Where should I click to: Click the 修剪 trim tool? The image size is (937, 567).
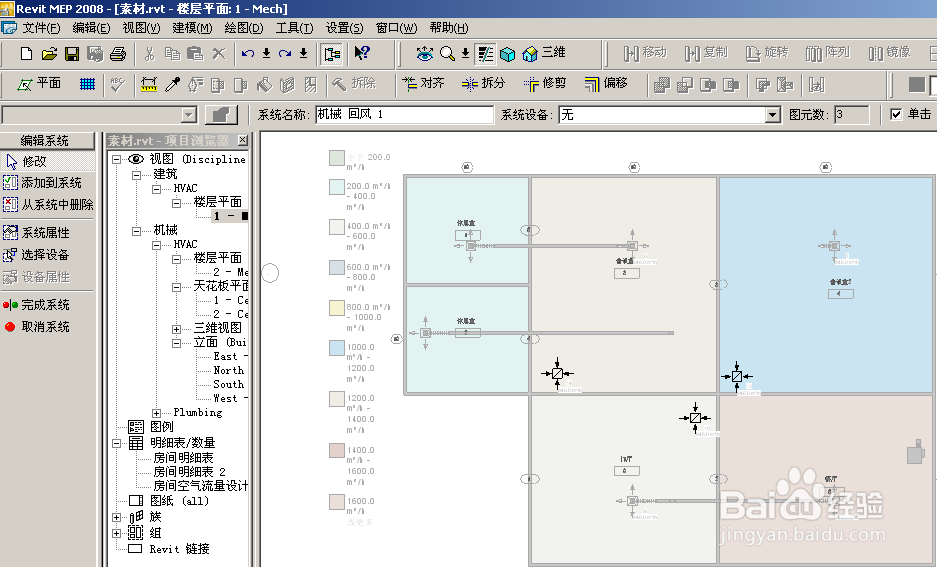click(x=545, y=84)
